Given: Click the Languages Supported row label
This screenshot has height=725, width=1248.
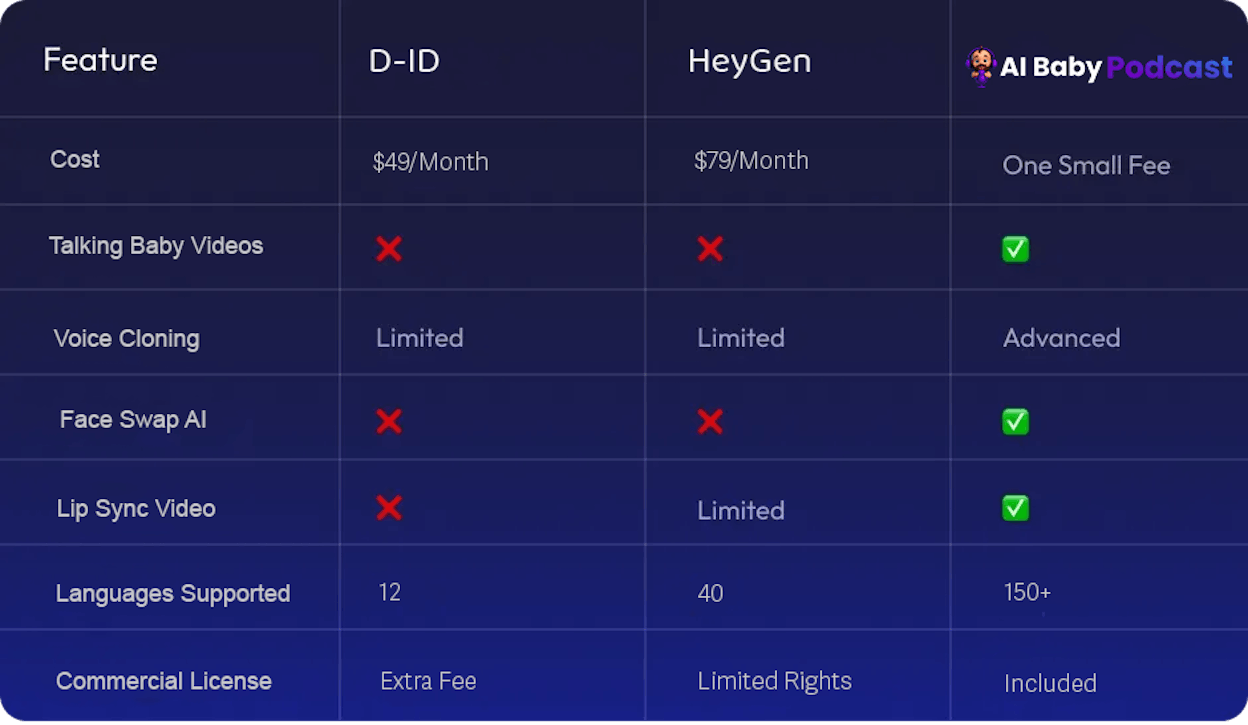Looking at the screenshot, I should coord(173,593).
